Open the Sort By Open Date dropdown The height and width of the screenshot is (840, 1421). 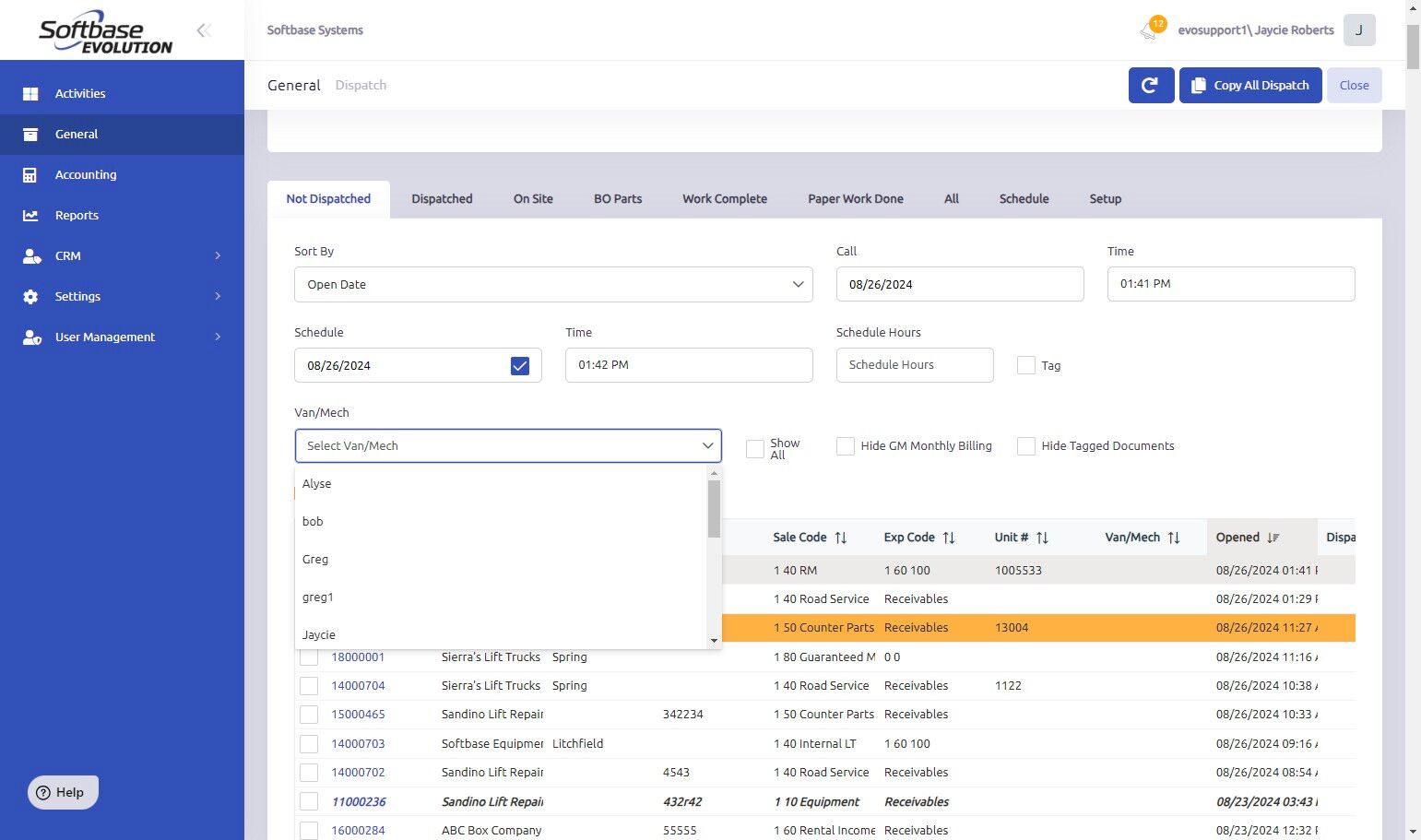point(553,284)
